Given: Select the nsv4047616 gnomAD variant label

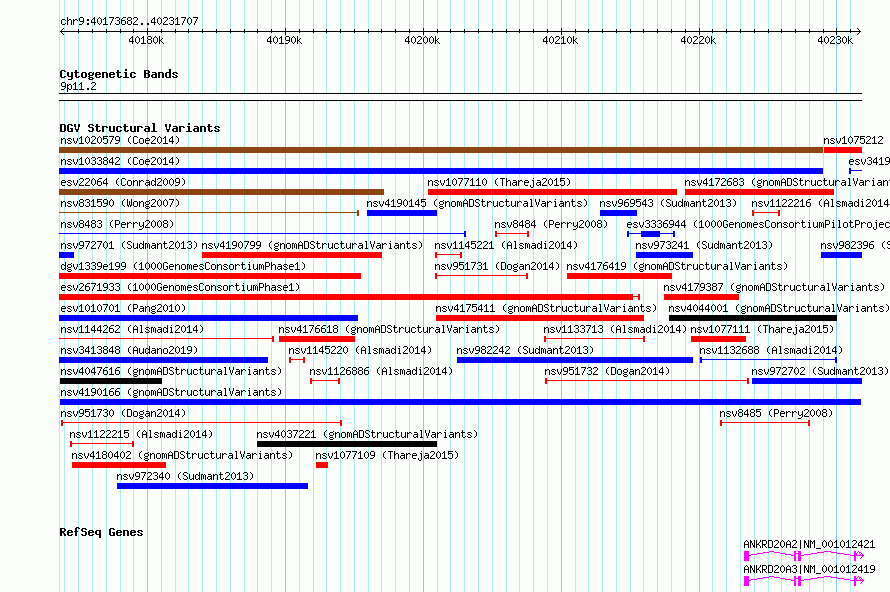Looking at the screenshot, I should tap(171, 371).
